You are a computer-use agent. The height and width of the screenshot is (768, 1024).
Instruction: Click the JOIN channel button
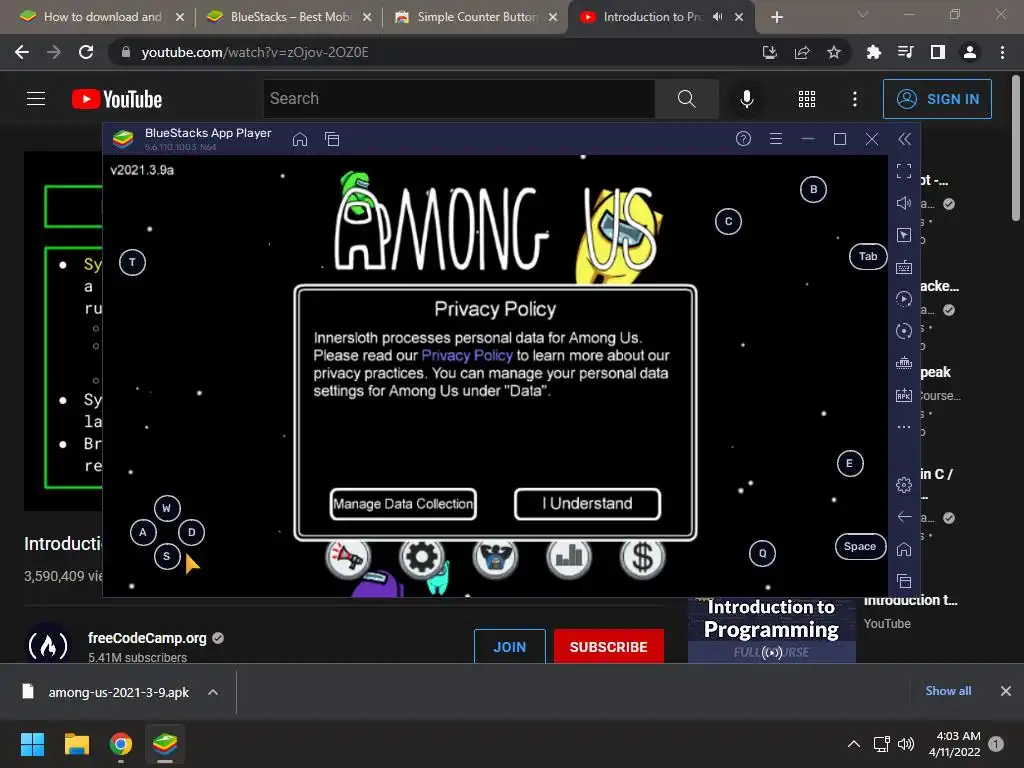(x=509, y=647)
